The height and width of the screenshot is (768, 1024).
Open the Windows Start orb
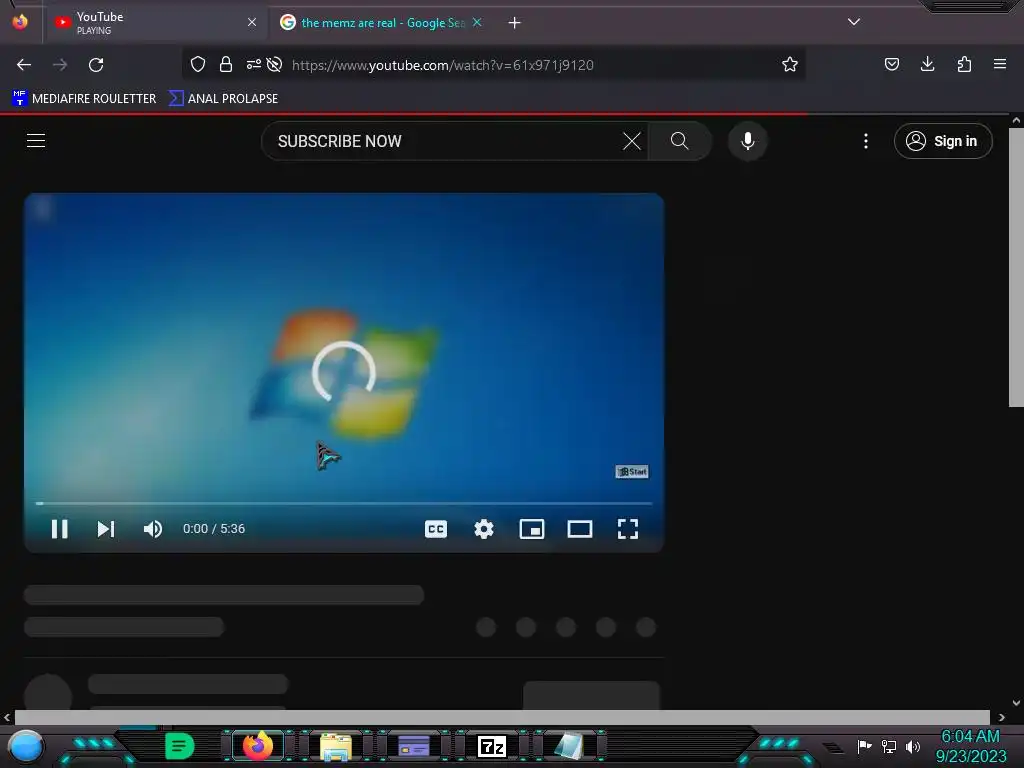pyautogui.click(x=26, y=746)
